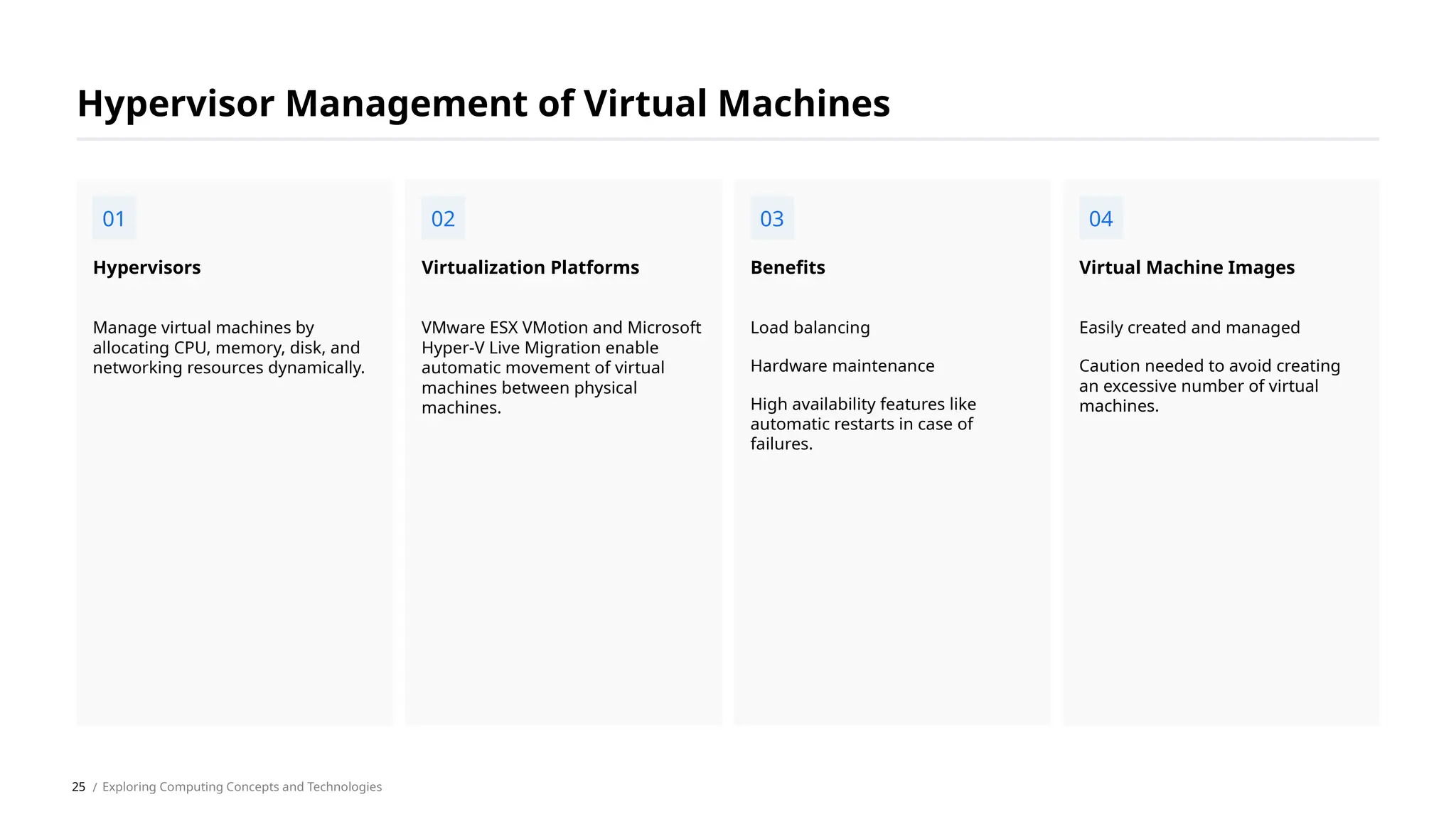
Task: Select the Virtualization Platforms heading
Action: pos(530,268)
